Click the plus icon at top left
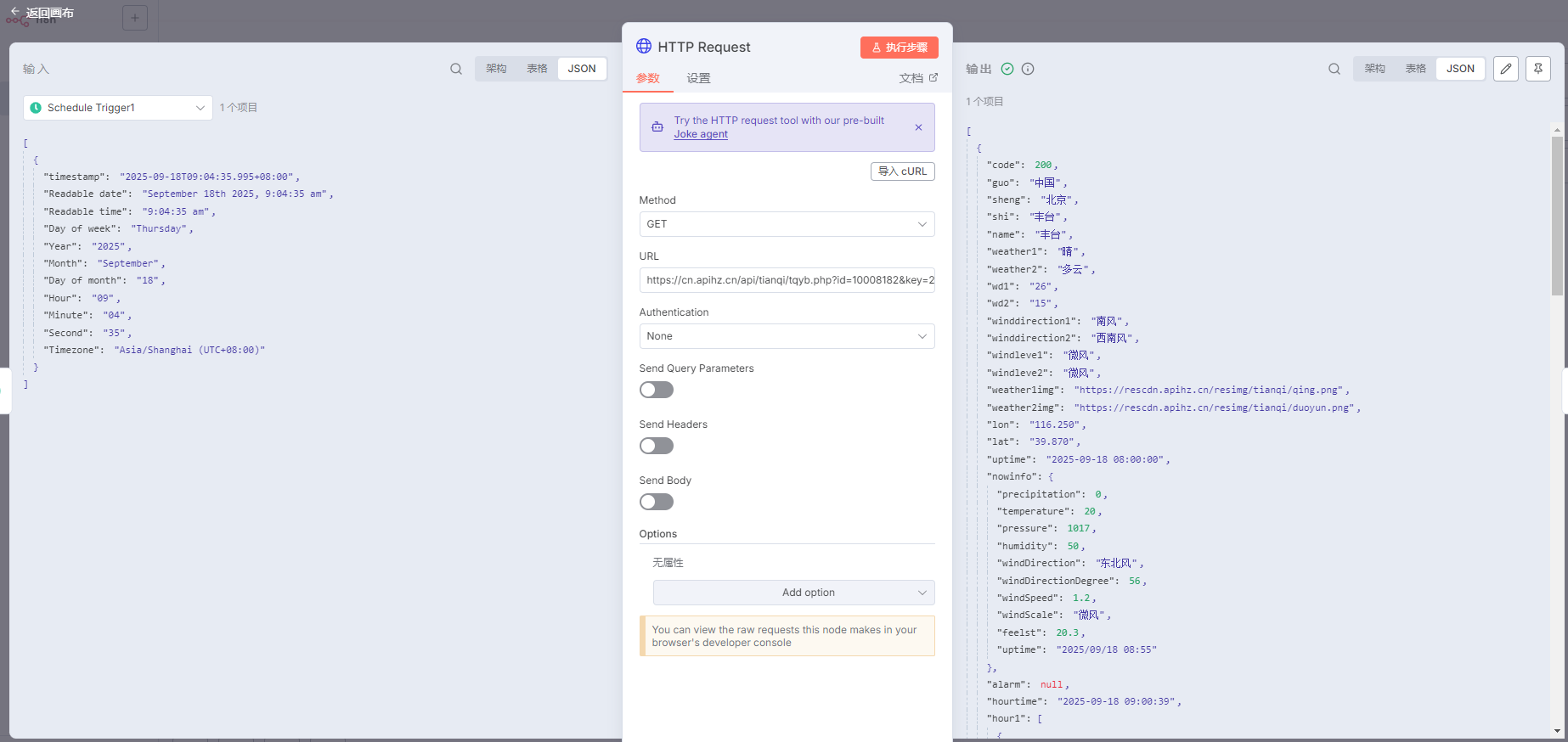The image size is (1568, 742). click(135, 18)
